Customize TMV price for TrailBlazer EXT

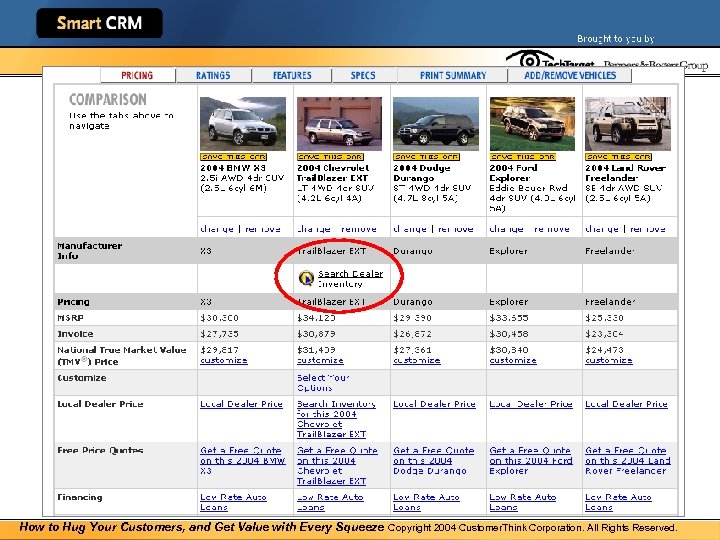(320, 360)
